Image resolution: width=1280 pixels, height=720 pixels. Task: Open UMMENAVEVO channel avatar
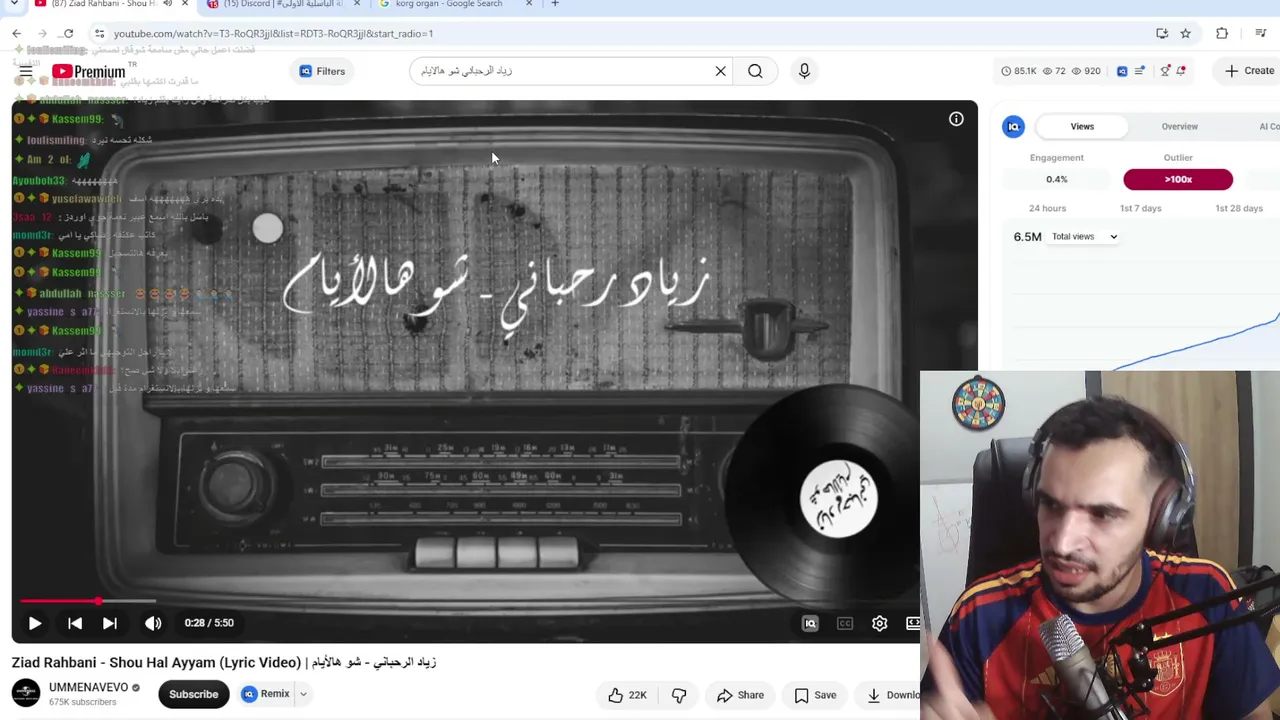click(26, 694)
